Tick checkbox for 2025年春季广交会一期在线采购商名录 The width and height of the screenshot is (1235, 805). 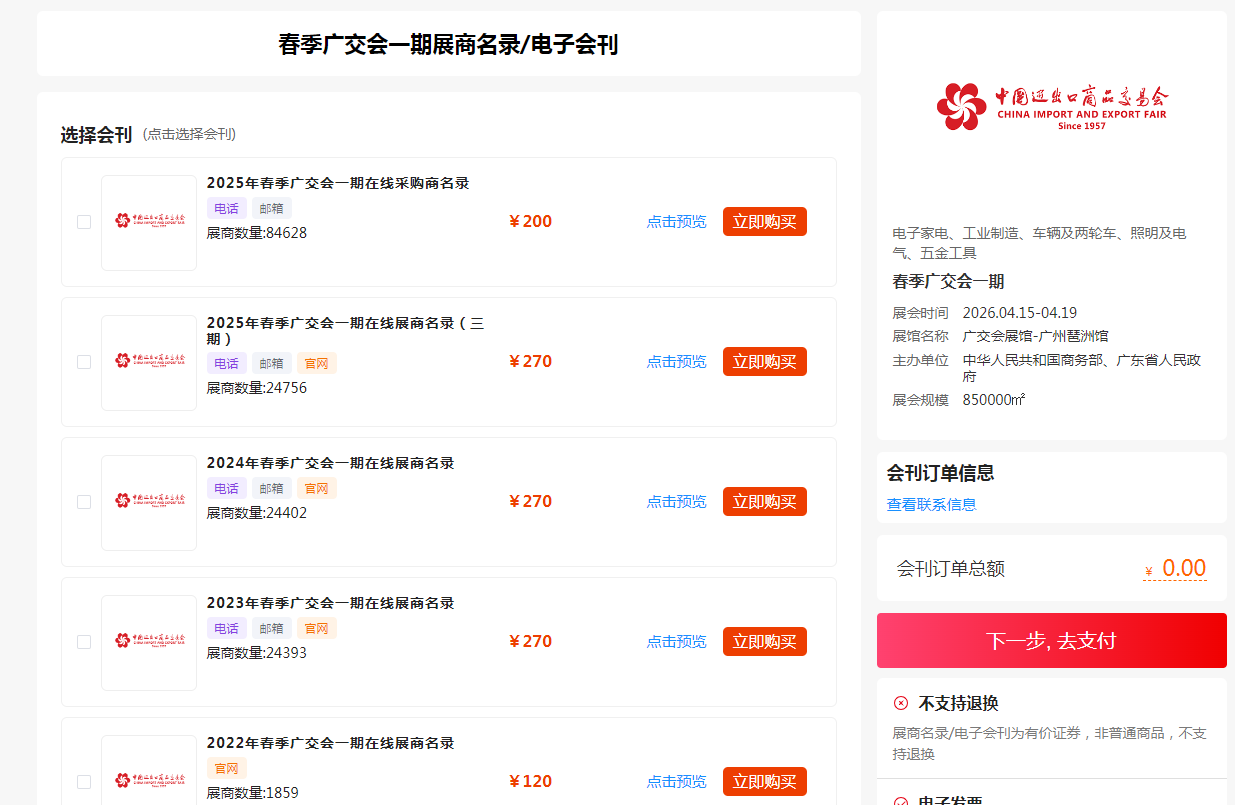tap(84, 222)
